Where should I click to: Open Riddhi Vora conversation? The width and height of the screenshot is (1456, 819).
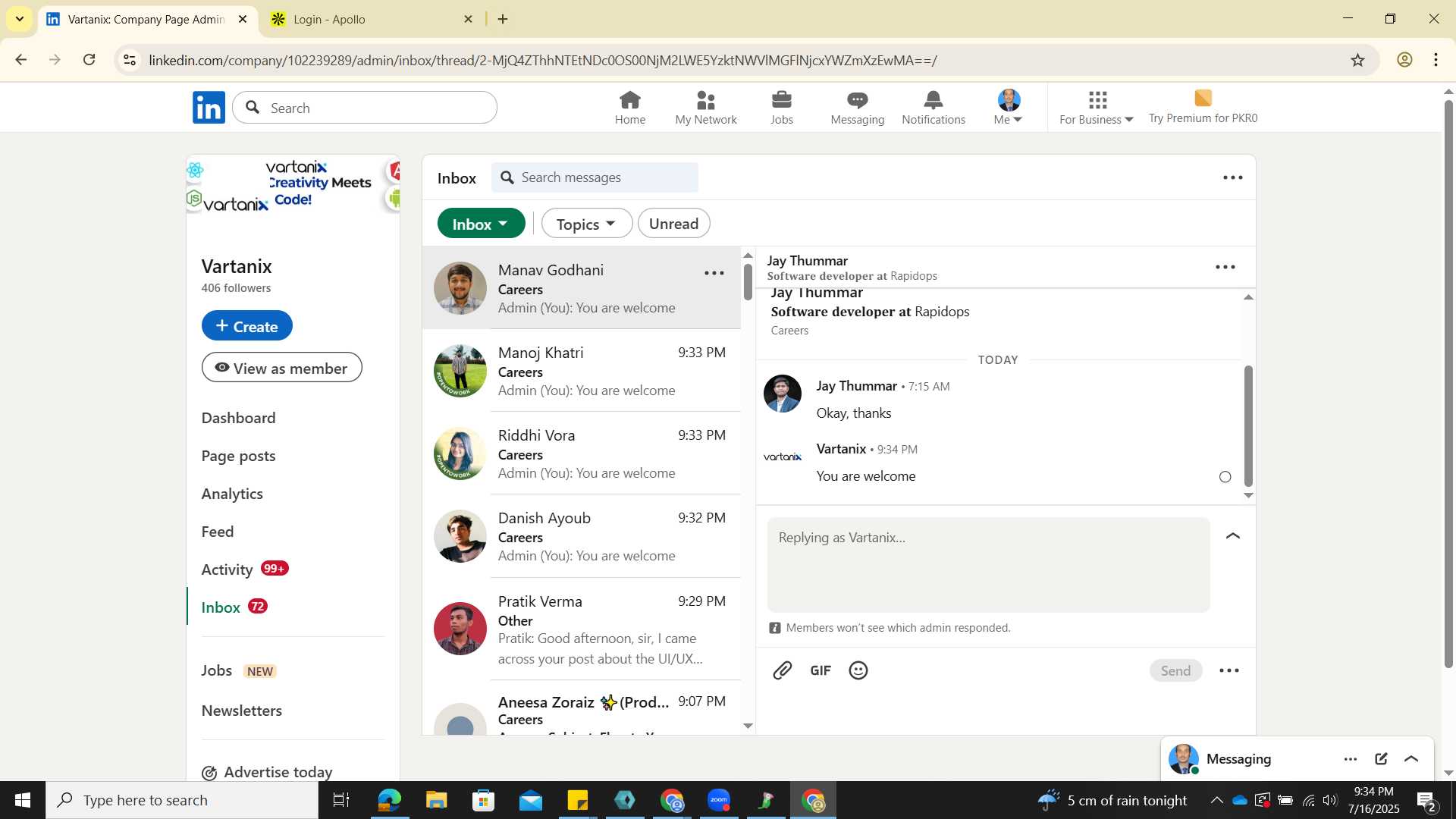tap(582, 453)
